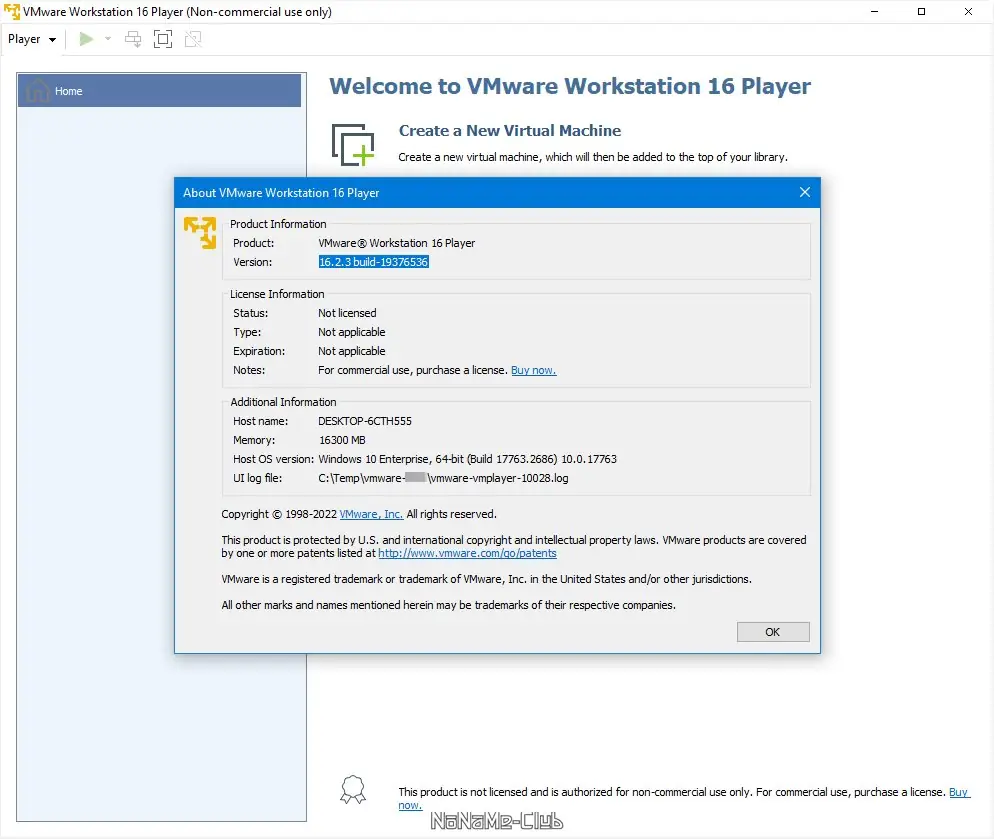
Task: Click the host name DESKTOP-6CTH555
Action: (365, 421)
